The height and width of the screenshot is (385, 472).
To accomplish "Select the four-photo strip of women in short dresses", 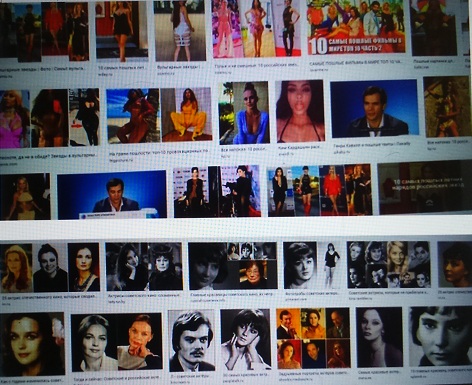I will (x=320, y=190).
